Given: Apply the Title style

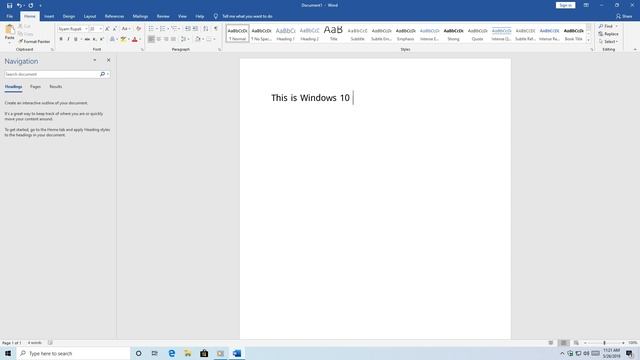Looking at the screenshot, I should click(333, 33).
